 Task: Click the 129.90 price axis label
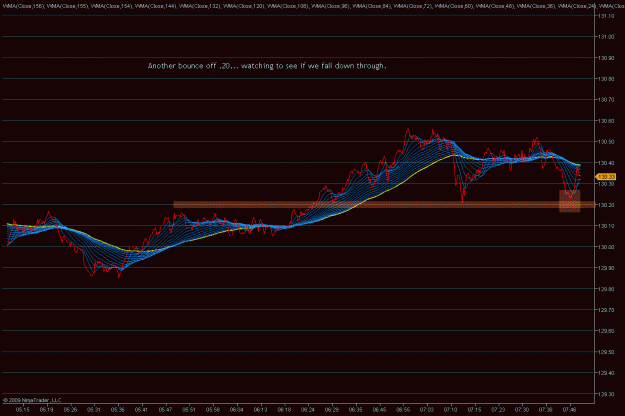pos(606,268)
